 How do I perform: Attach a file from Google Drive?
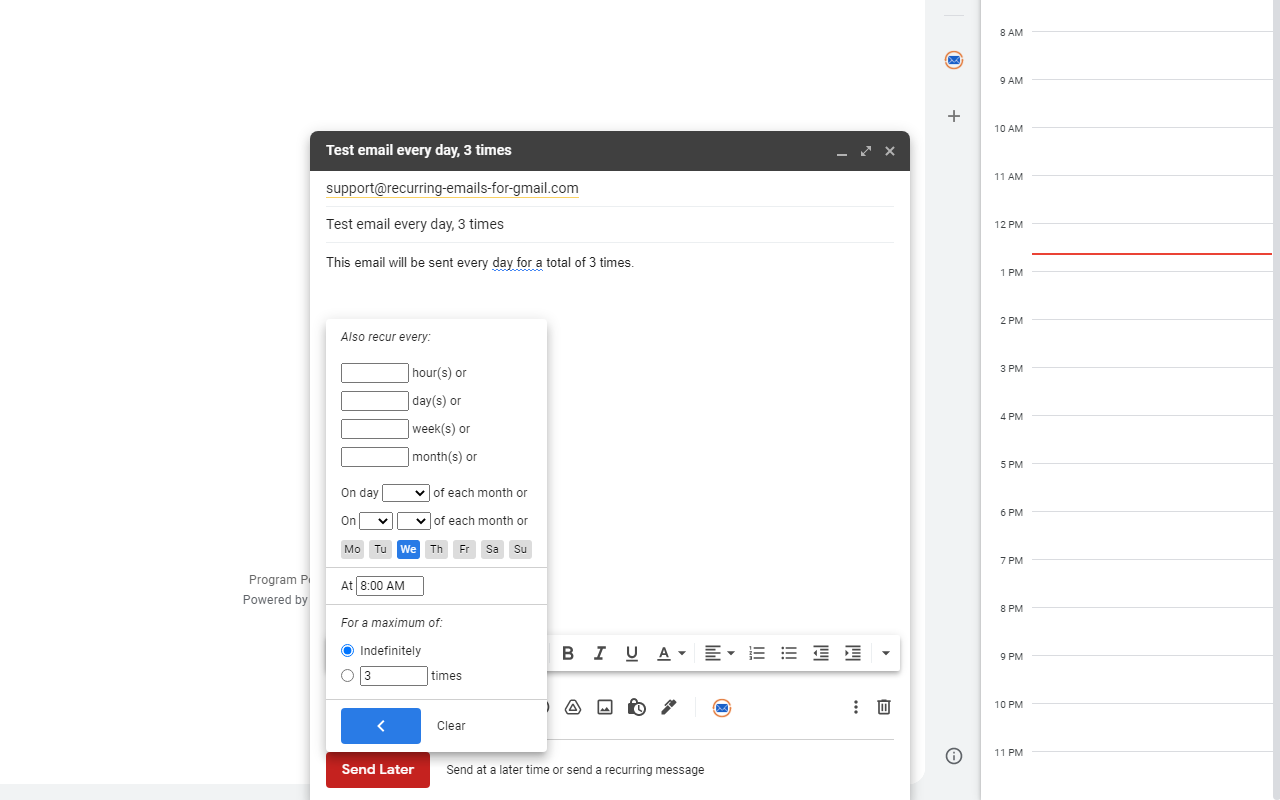click(x=572, y=707)
